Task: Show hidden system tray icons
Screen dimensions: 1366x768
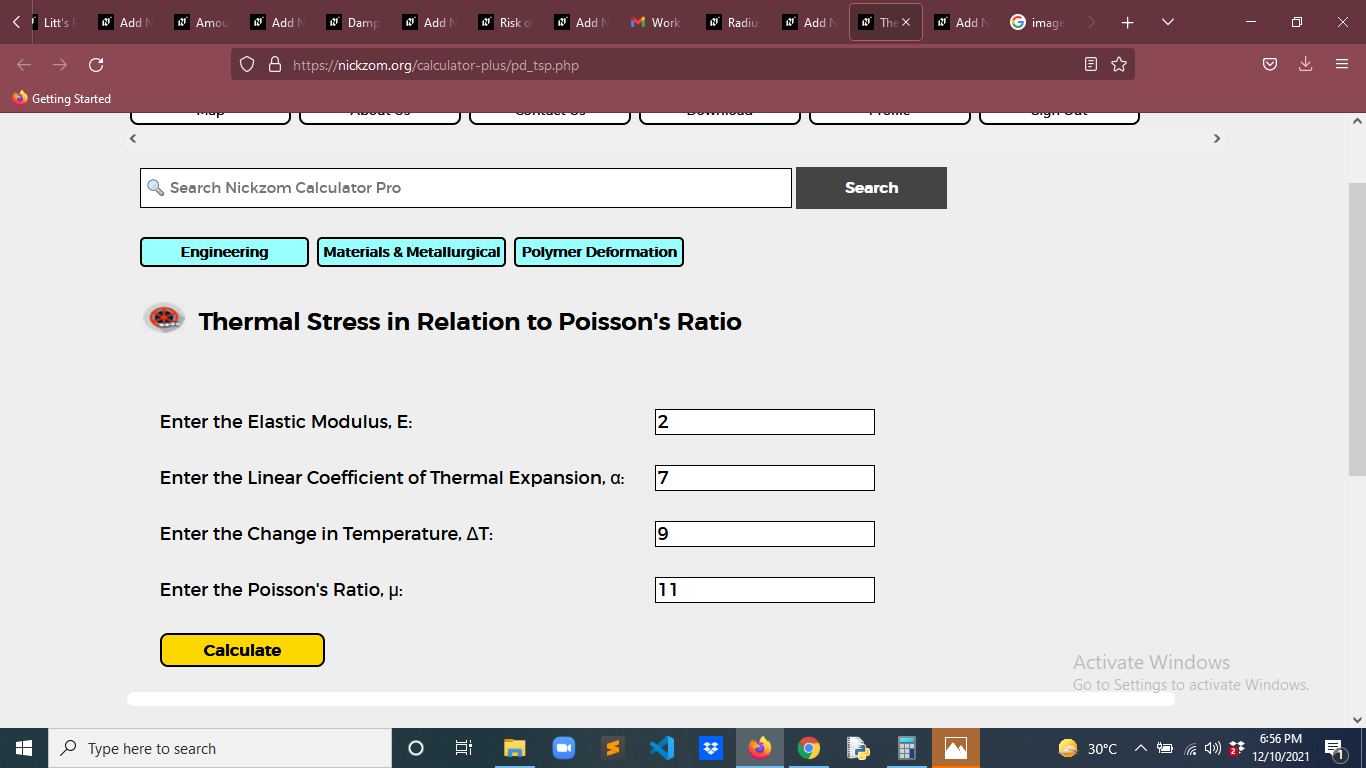Action: point(1140,748)
